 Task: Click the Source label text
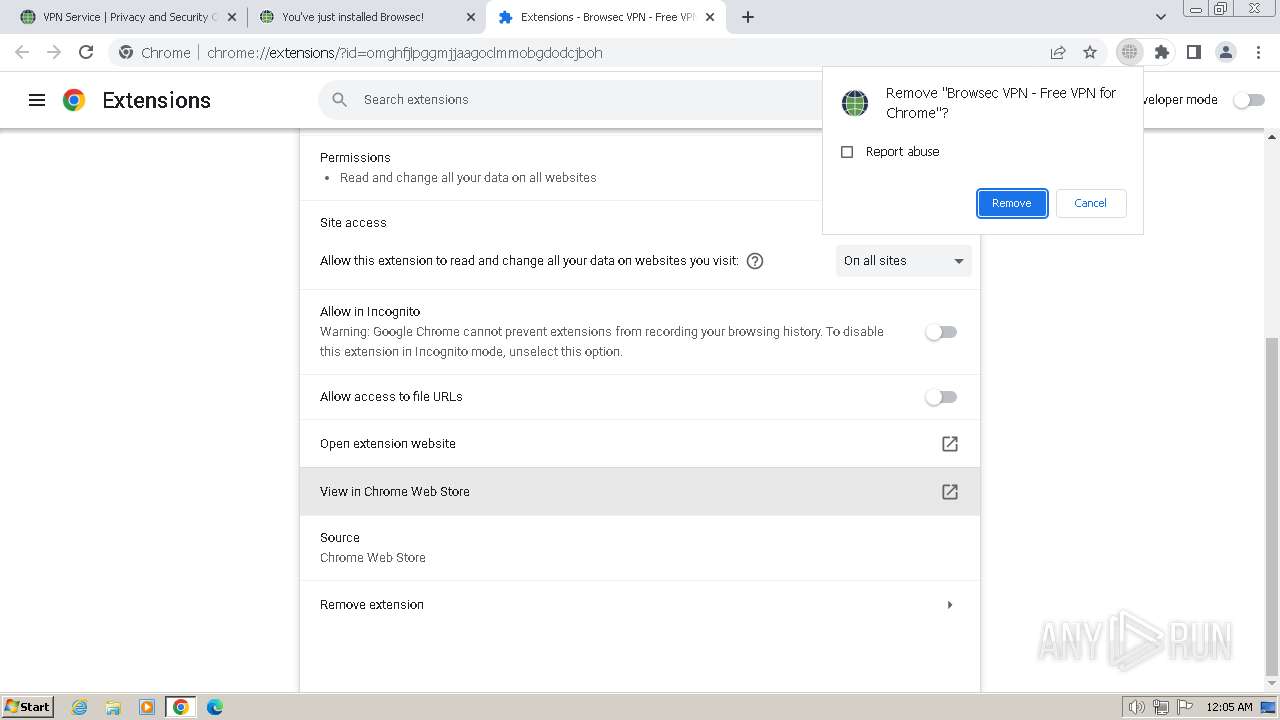340,538
